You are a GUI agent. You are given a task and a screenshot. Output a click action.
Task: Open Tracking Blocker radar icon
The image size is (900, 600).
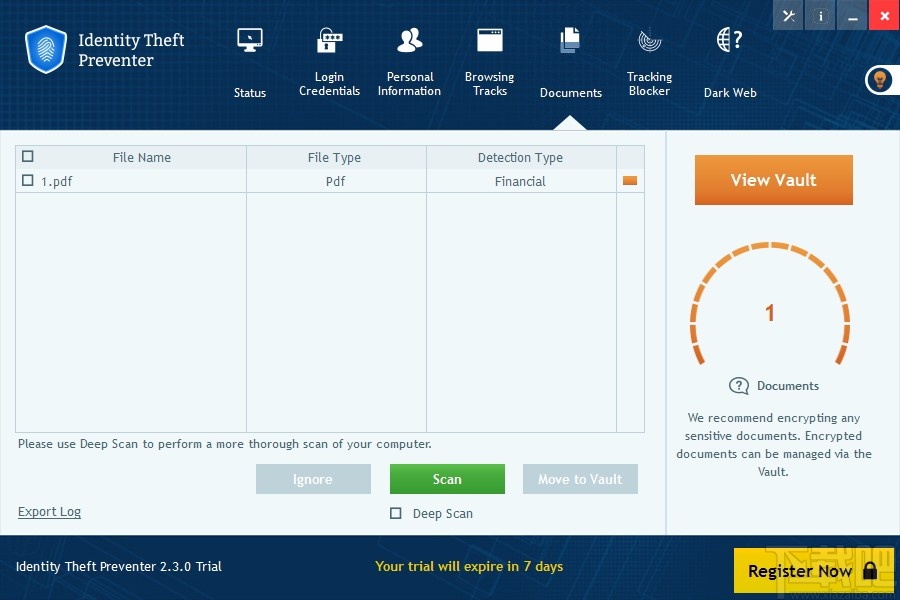(650, 40)
